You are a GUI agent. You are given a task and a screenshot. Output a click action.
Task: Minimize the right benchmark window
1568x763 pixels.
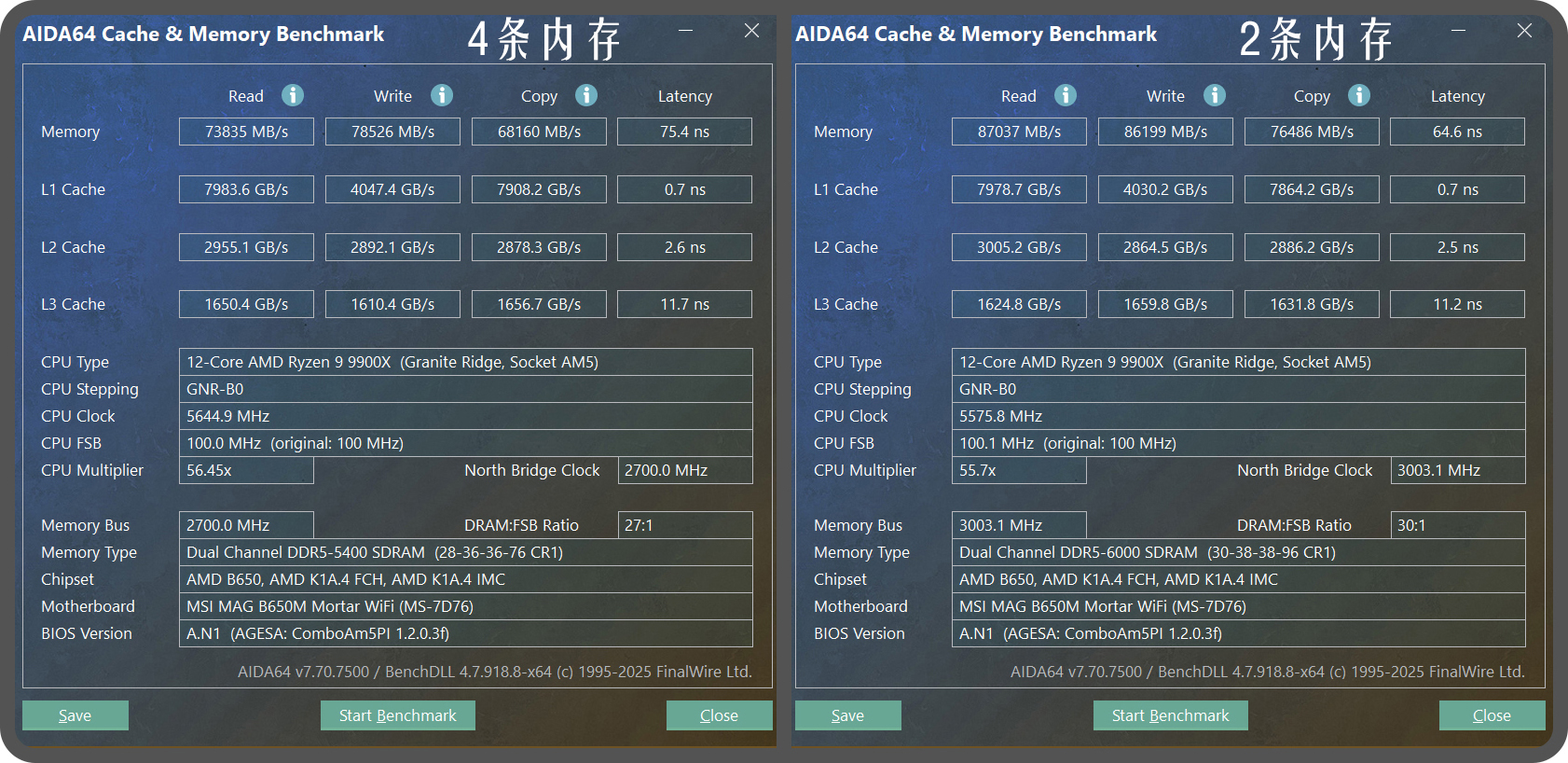point(1458,31)
